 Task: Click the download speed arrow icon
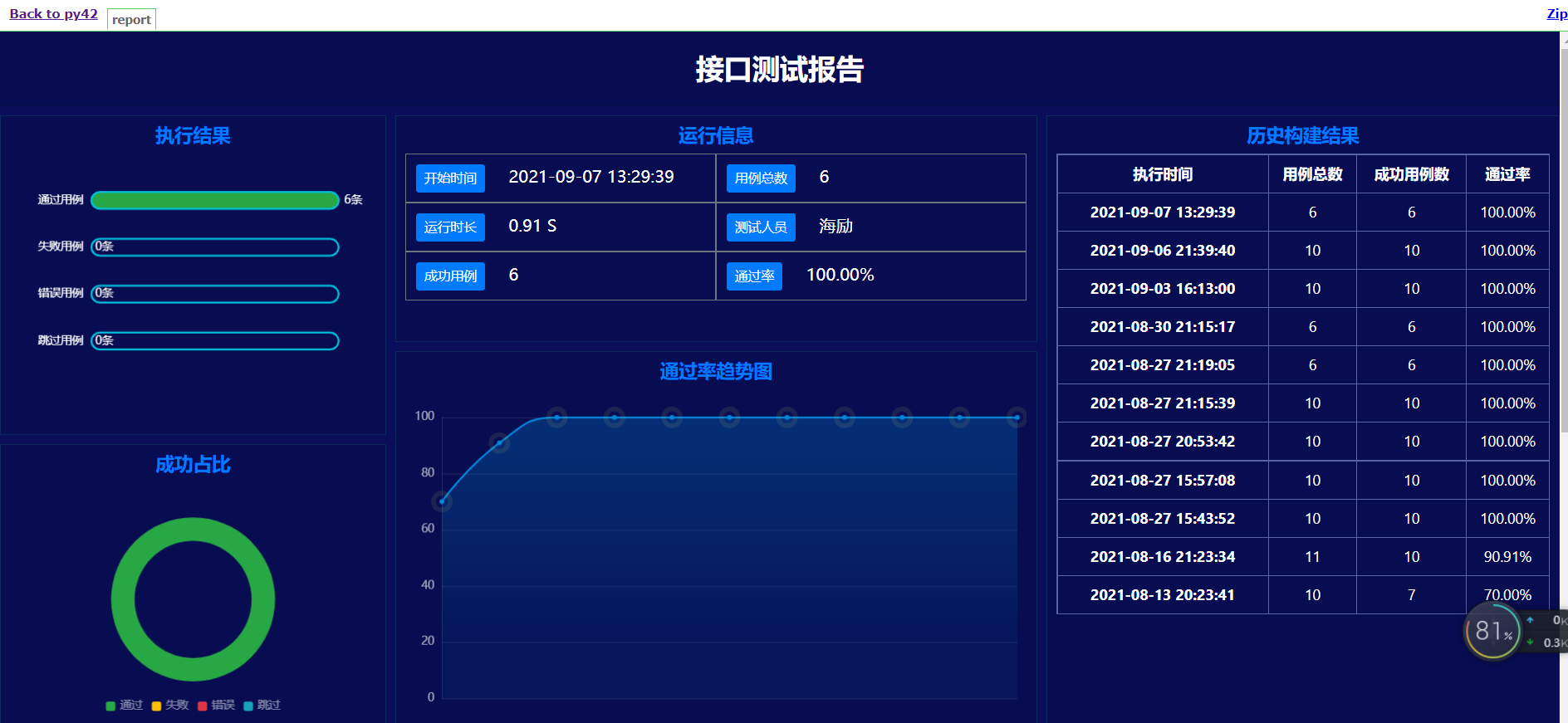coord(1530,642)
